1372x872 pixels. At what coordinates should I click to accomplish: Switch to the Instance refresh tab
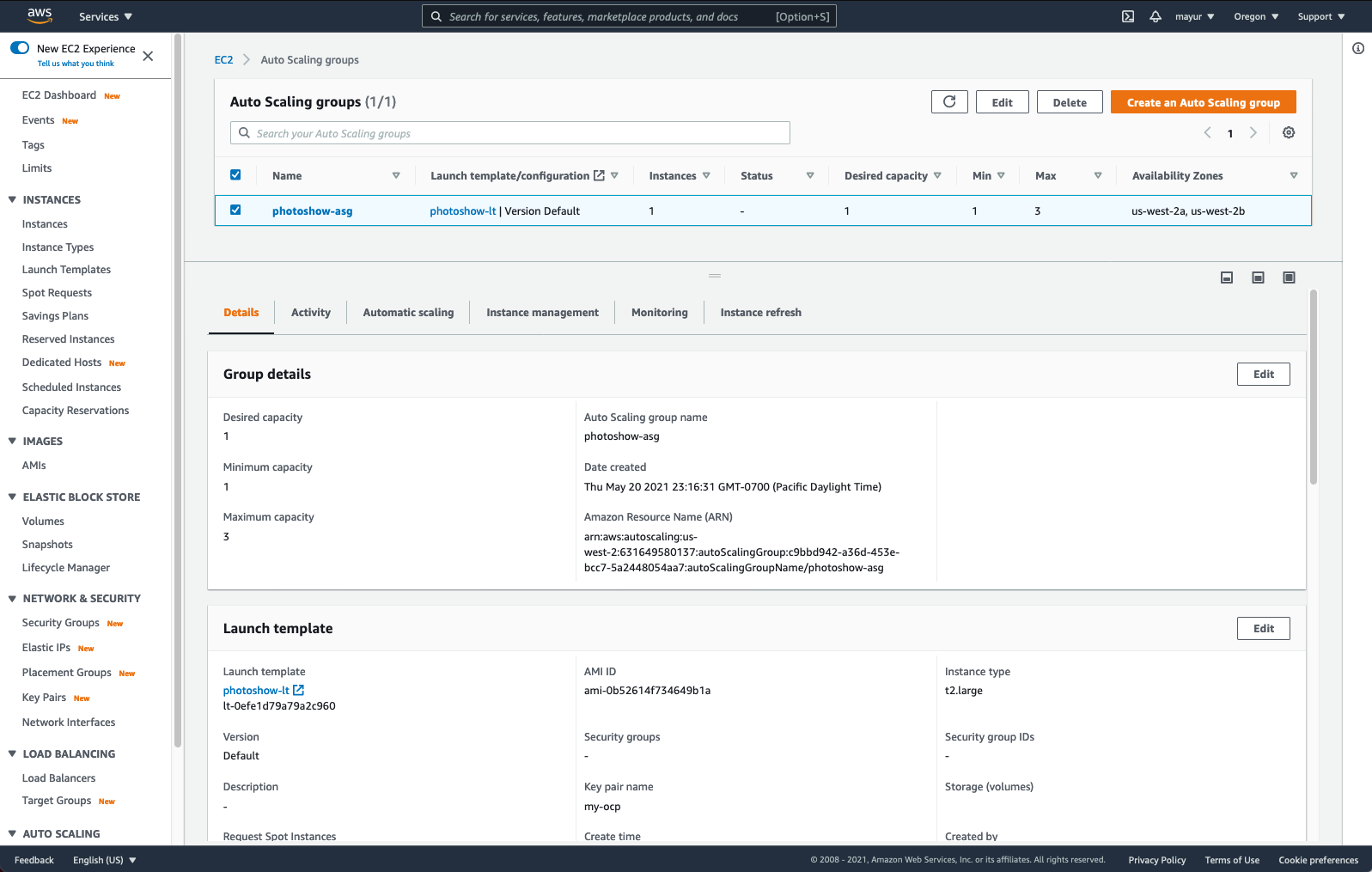click(760, 313)
